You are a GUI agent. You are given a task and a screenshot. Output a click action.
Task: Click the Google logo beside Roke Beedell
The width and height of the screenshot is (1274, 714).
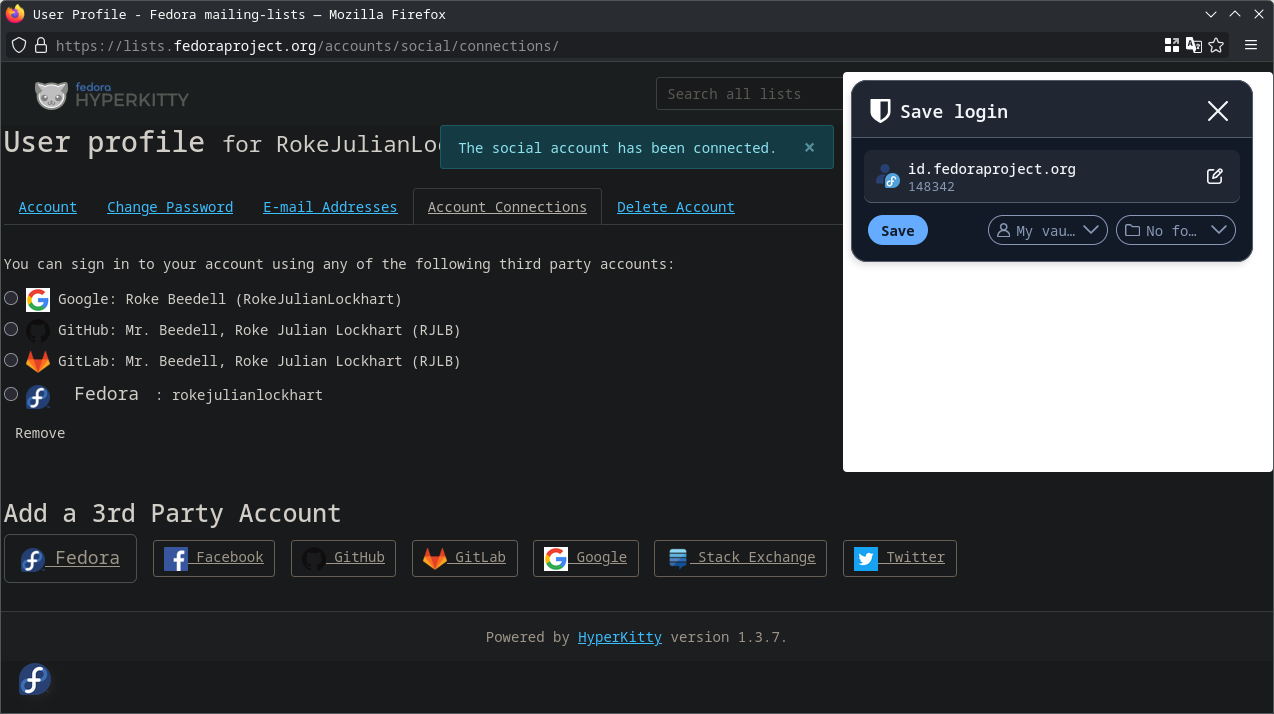[38, 299]
